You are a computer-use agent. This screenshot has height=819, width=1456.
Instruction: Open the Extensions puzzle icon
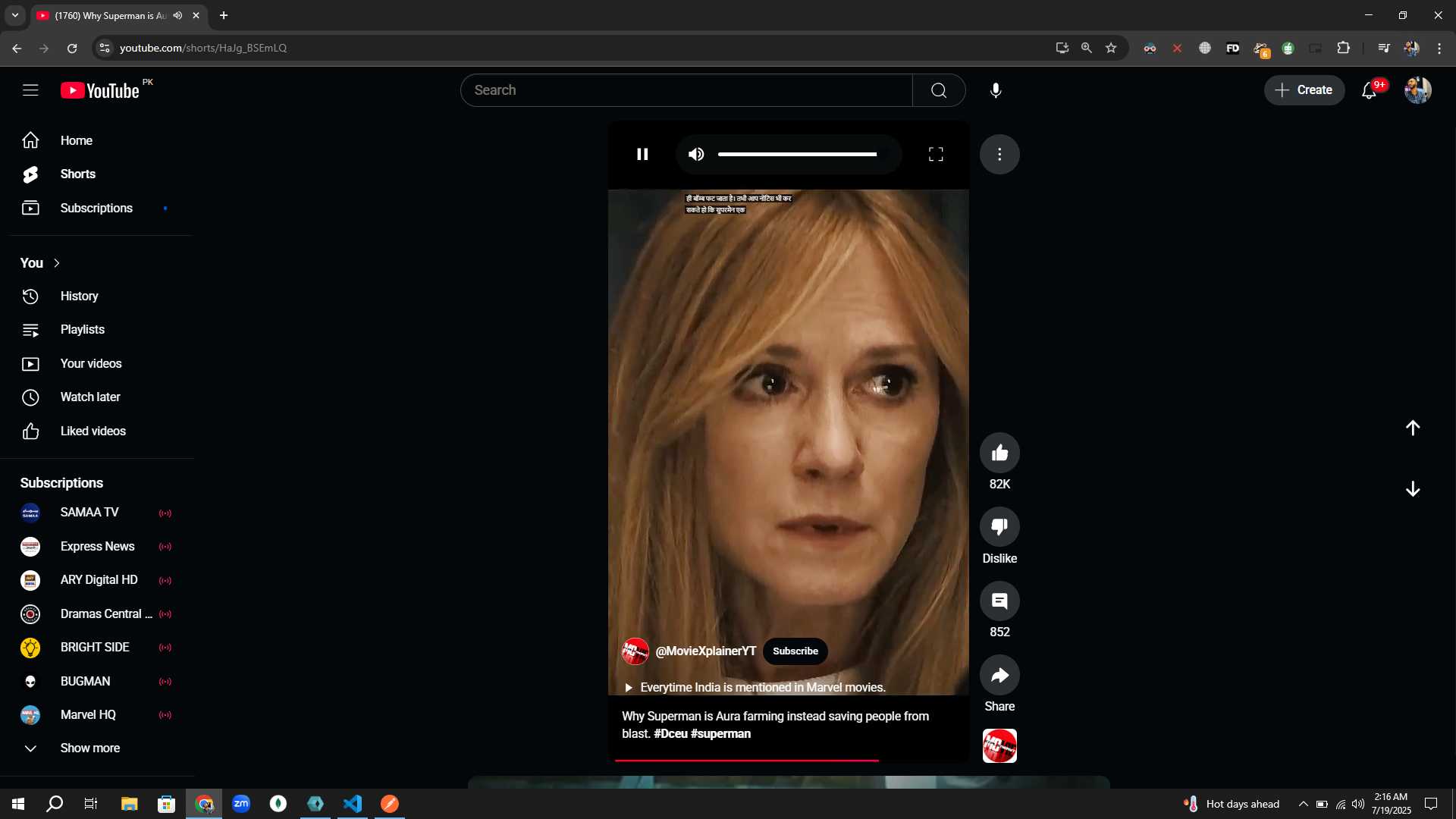(x=1343, y=48)
